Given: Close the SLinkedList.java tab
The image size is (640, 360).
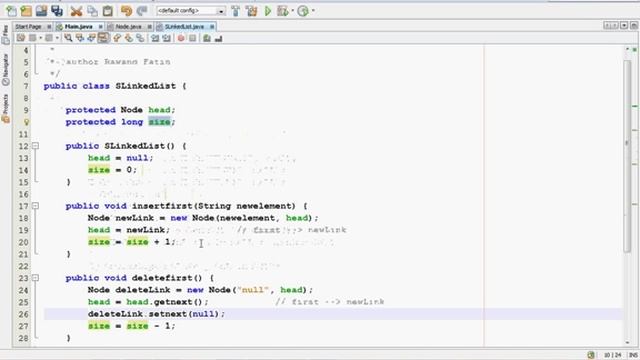Looking at the screenshot, I should click(212, 27).
